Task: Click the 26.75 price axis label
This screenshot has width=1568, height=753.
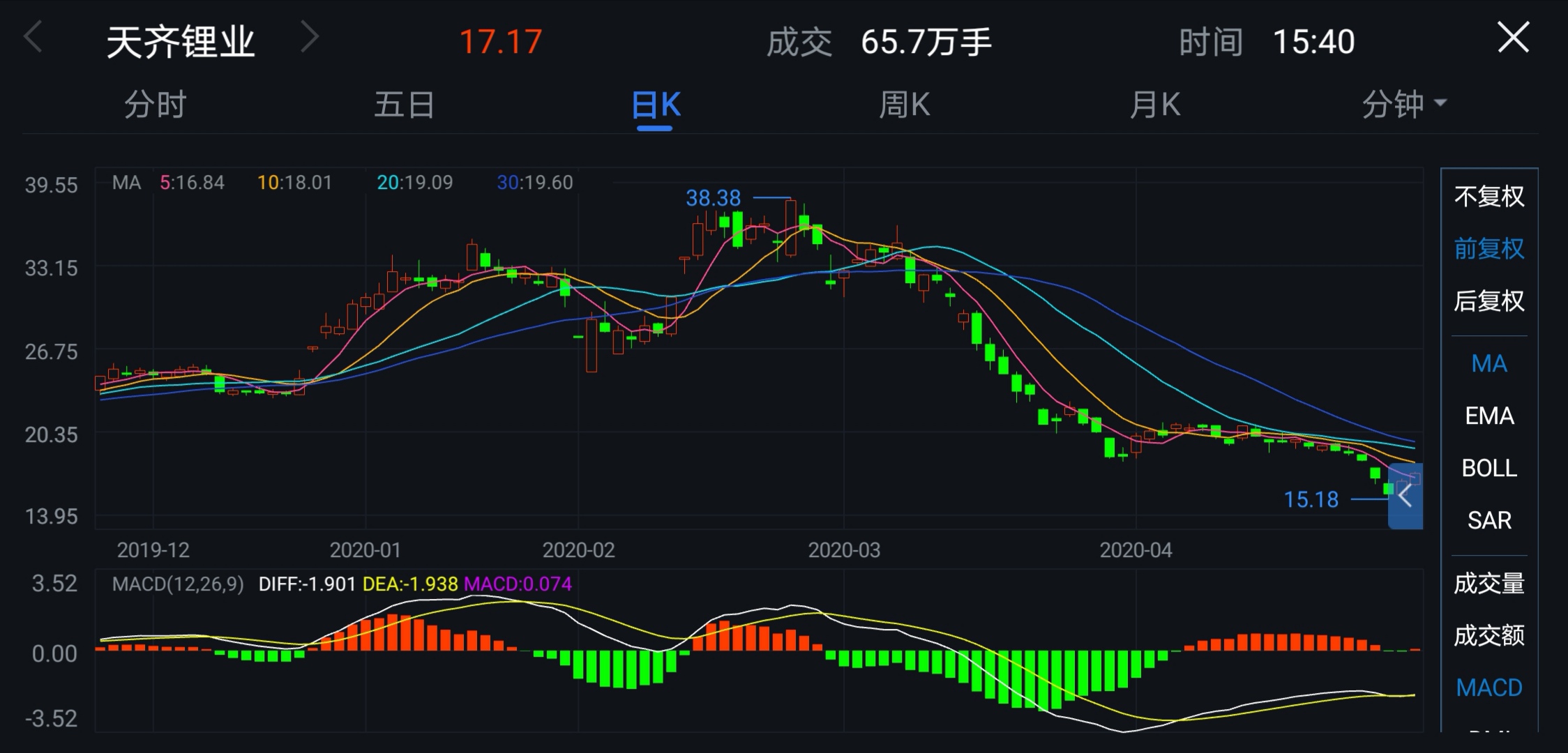Action: pyautogui.click(x=51, y=351)
